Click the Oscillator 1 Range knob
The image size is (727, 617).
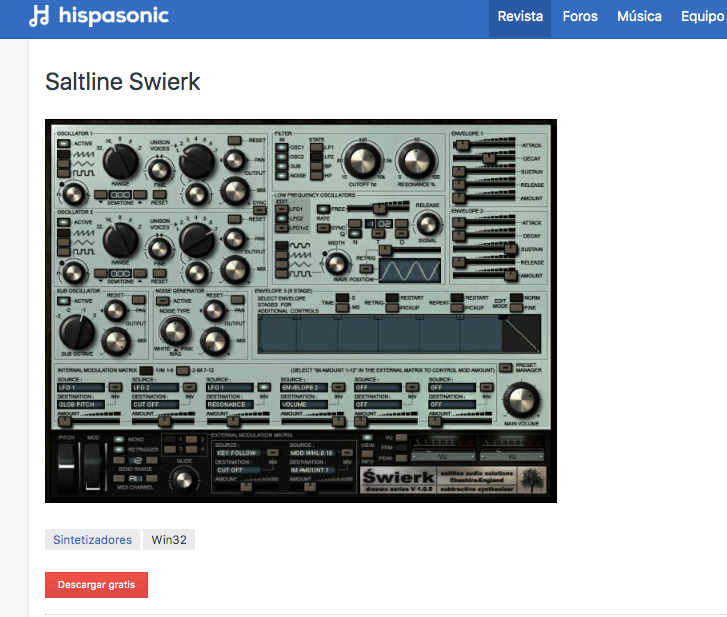pyautogui.click(x=120, y=162)
